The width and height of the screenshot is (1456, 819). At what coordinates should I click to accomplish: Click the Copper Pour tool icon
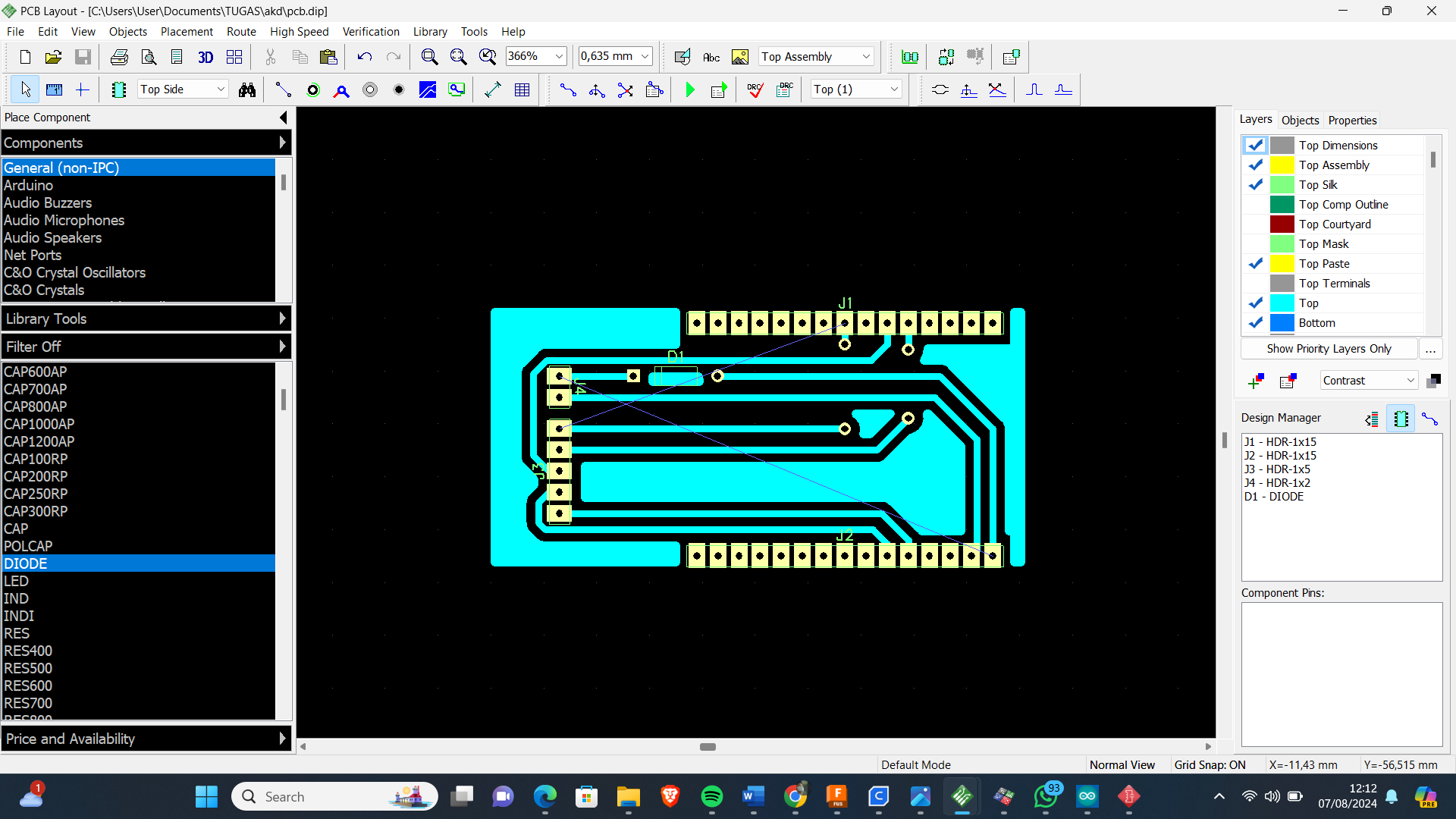428,89
